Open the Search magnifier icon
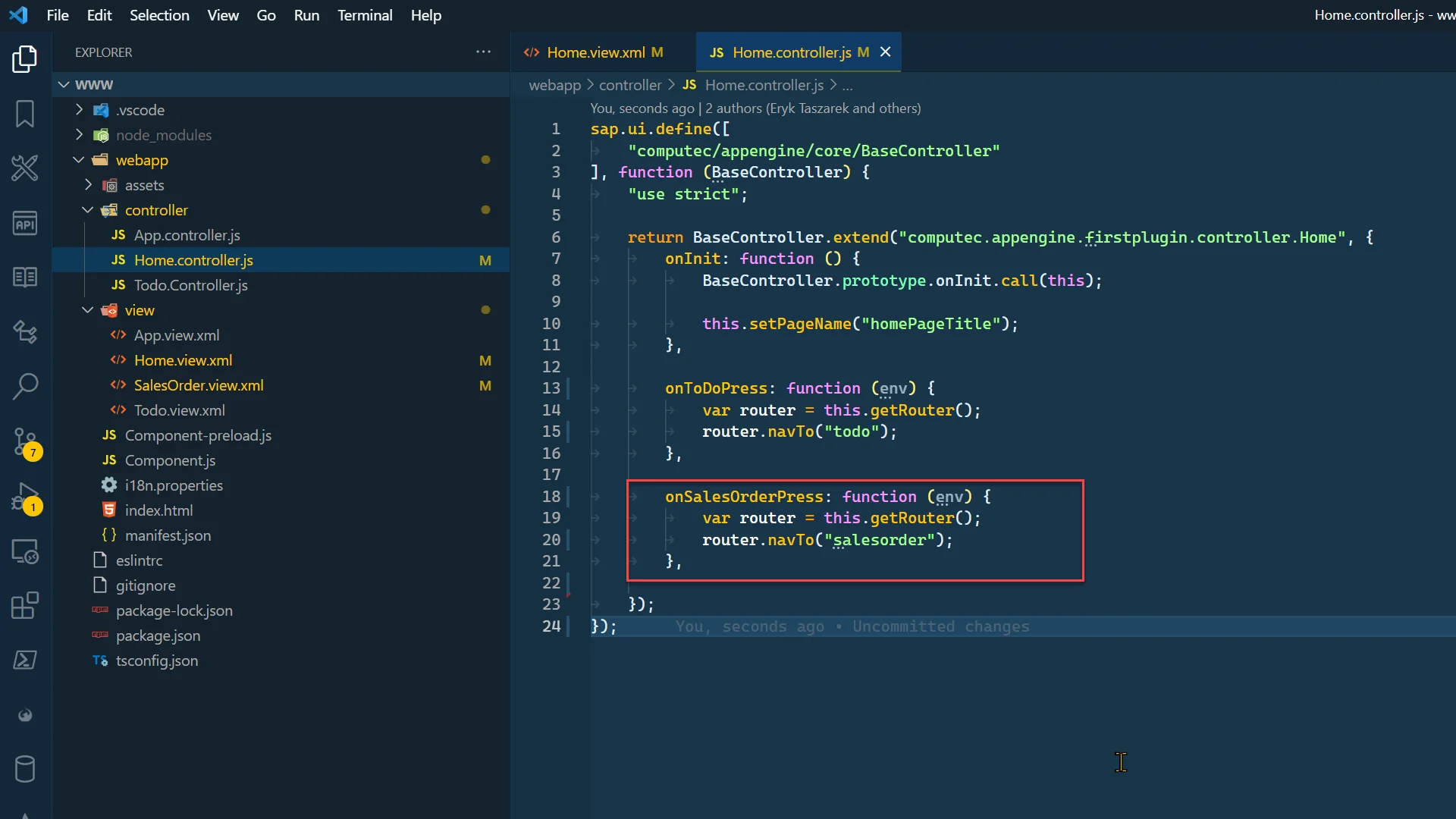Viewport: 1456px width, 819px height. click(x=25, y=385)
